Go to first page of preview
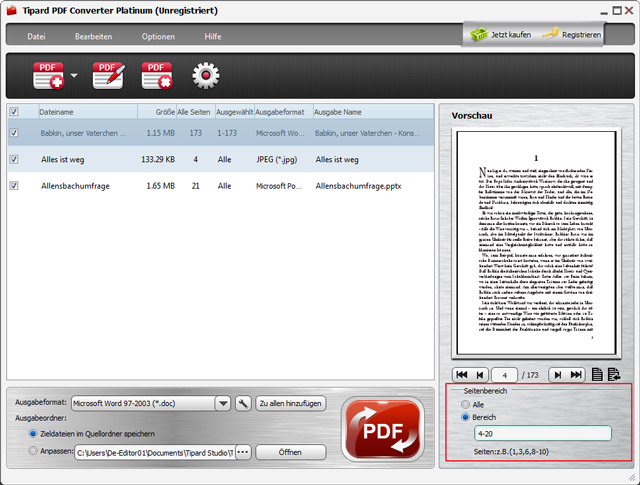The width and height of the screenshot is (640, 485). click(x=462, y=375)
